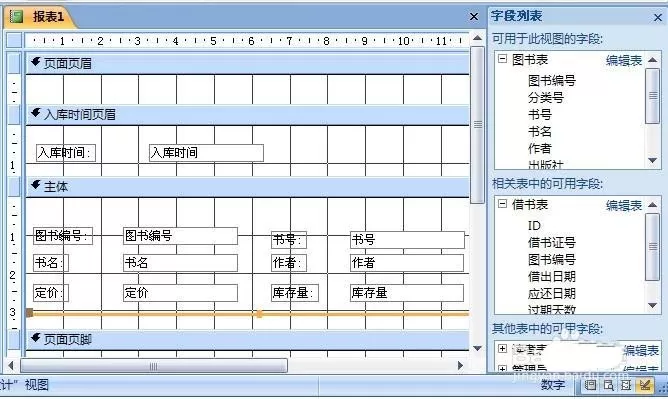The height and width of the screenshot is (399, 668).
Task: Select 书号 field in field list
Action: [x=540, y=114]
